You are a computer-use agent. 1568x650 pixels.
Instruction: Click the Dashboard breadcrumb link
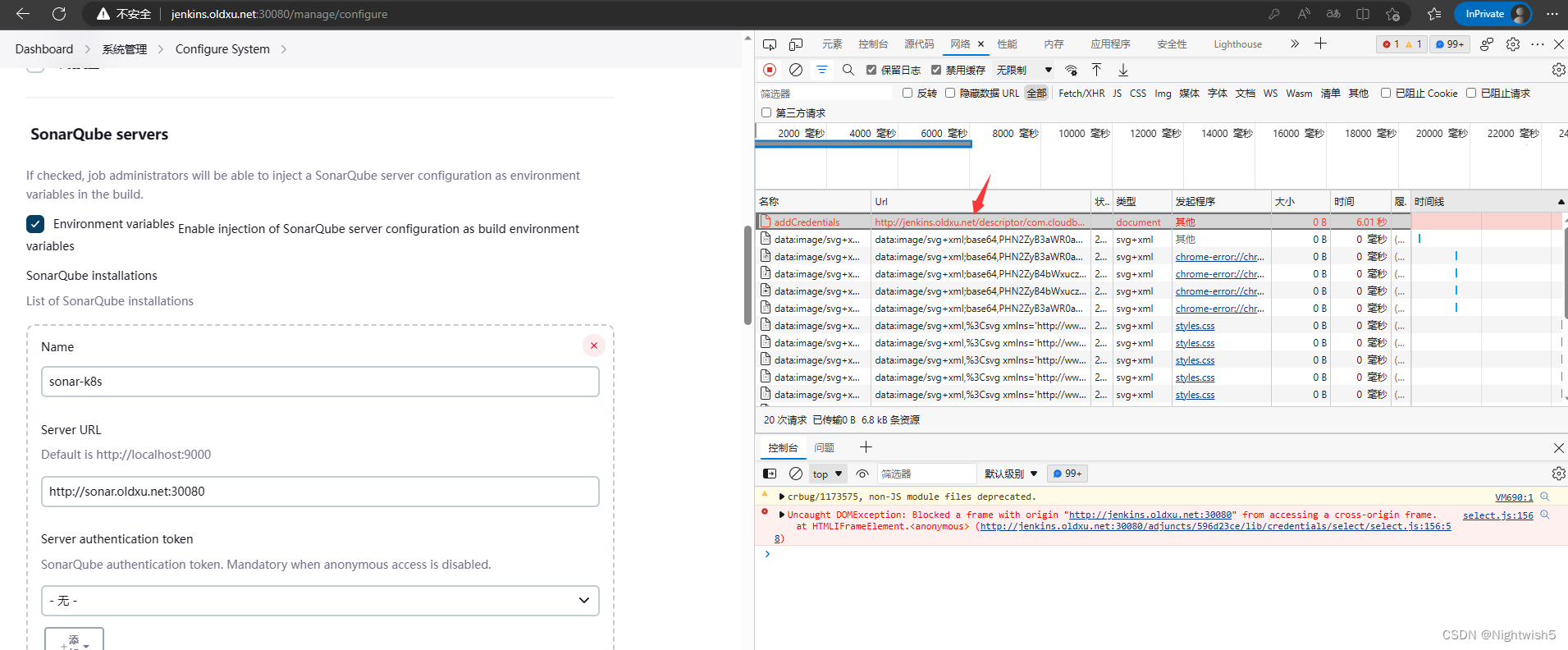[x=43, y=49]
